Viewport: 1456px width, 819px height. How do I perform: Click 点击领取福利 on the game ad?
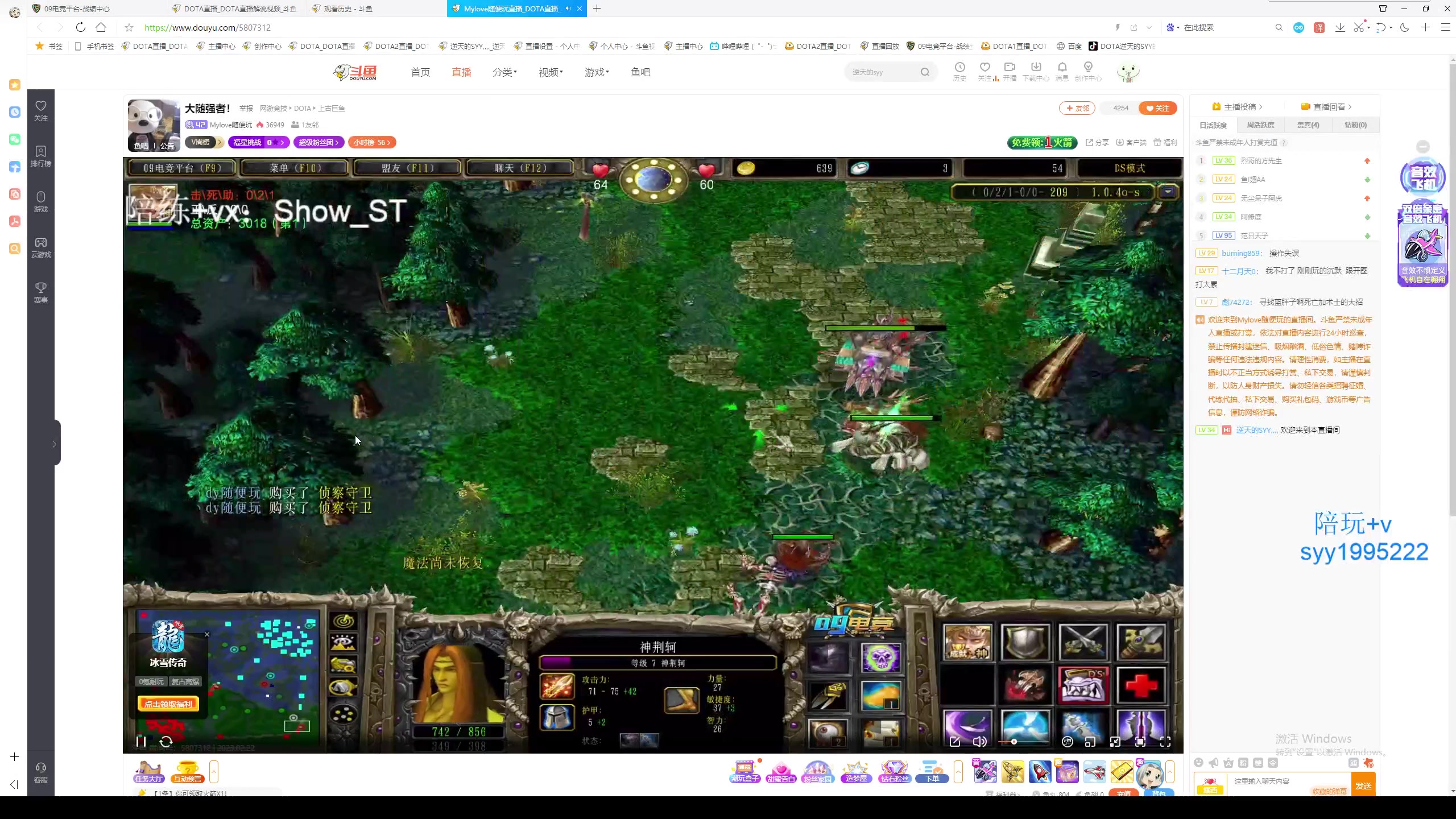(x=168, y=704)
